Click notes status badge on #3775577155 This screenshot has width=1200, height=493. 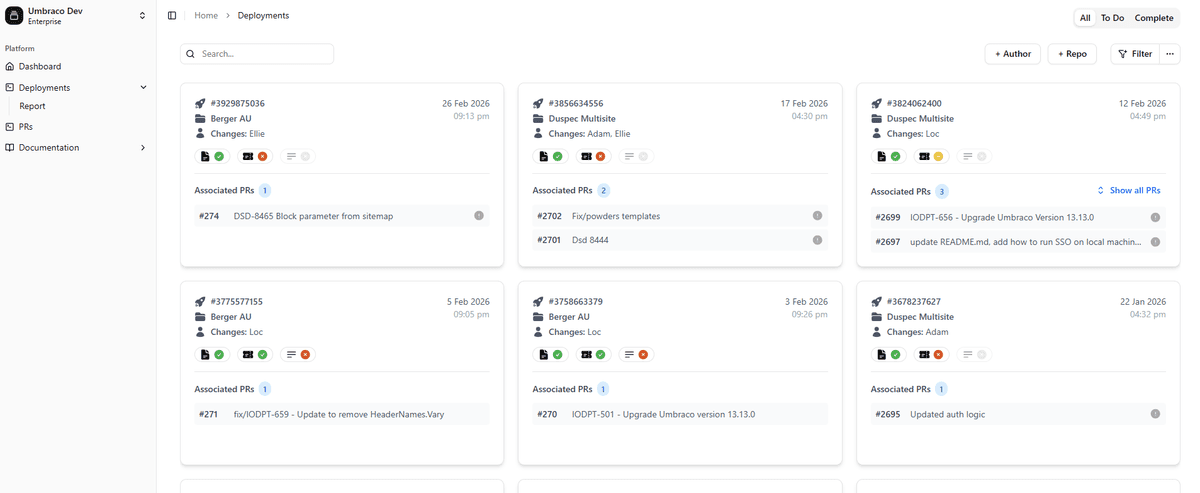298,354
